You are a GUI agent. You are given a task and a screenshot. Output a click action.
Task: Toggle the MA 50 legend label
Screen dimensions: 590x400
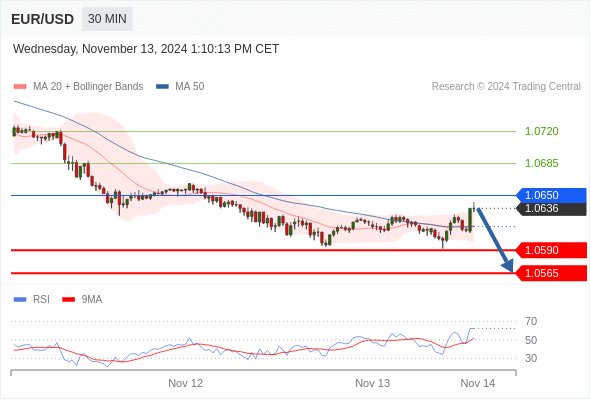(x=190, y=87)
